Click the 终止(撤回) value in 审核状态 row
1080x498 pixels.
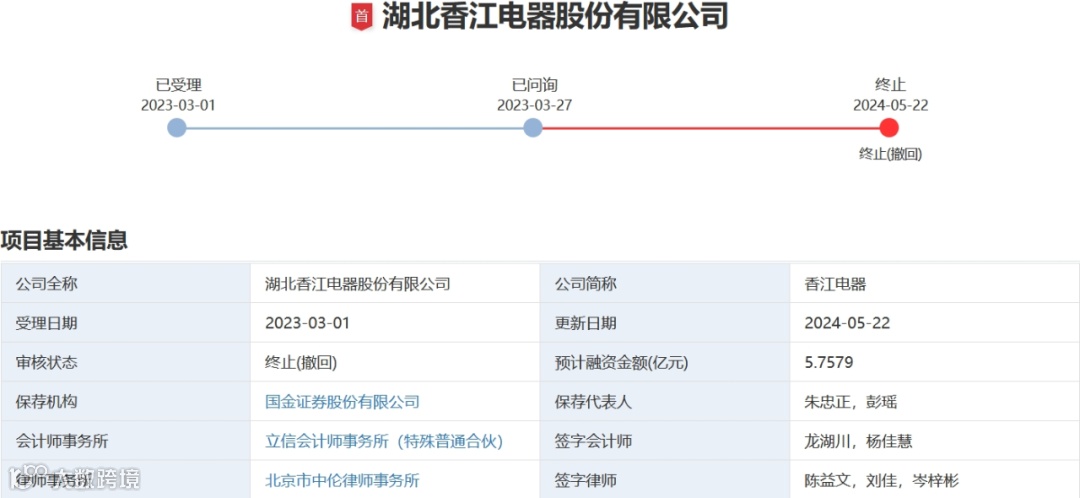[301, 362]
